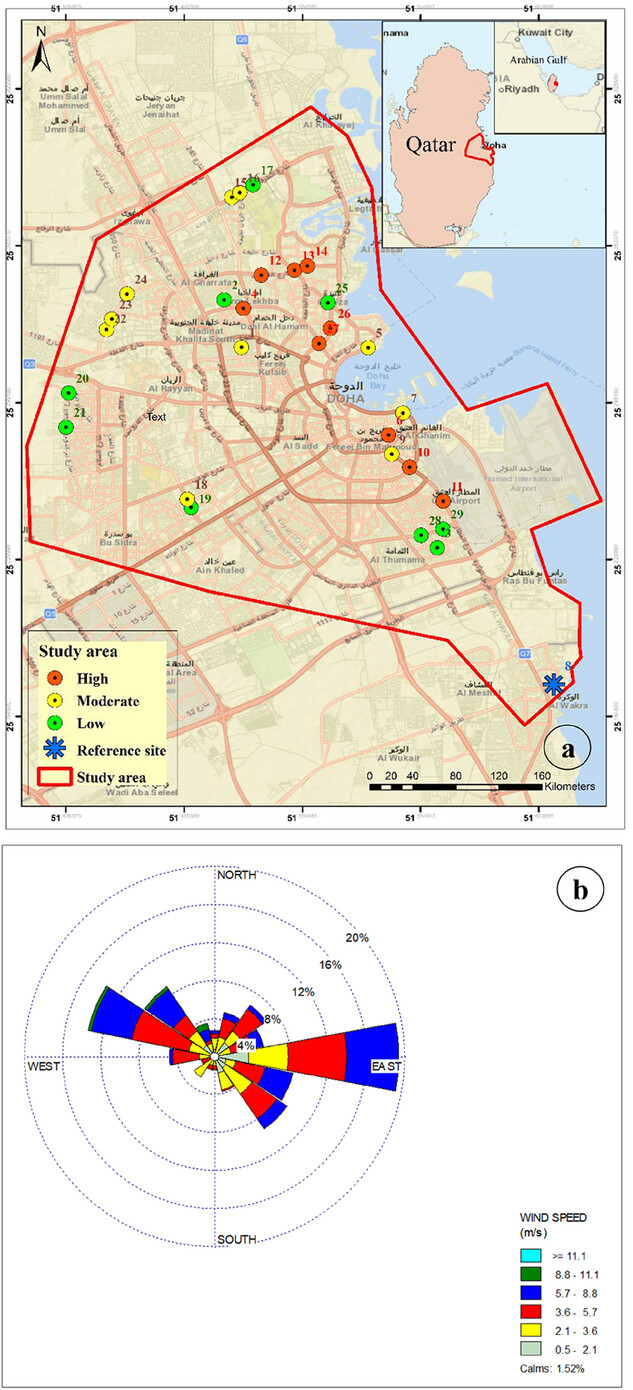Click the Riyadh label in inset
The image size is (633, 1390).
pos(523,89)
